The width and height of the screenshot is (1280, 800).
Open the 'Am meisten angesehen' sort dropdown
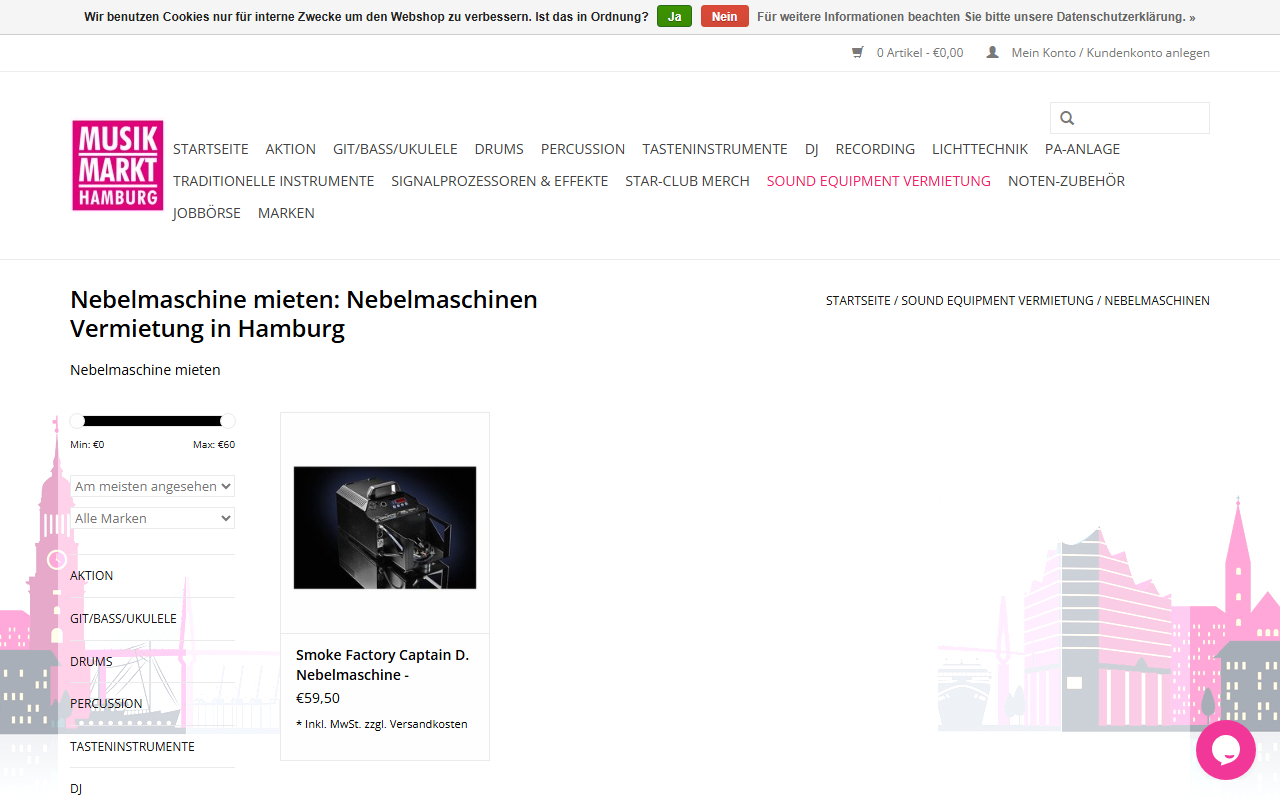152,486
